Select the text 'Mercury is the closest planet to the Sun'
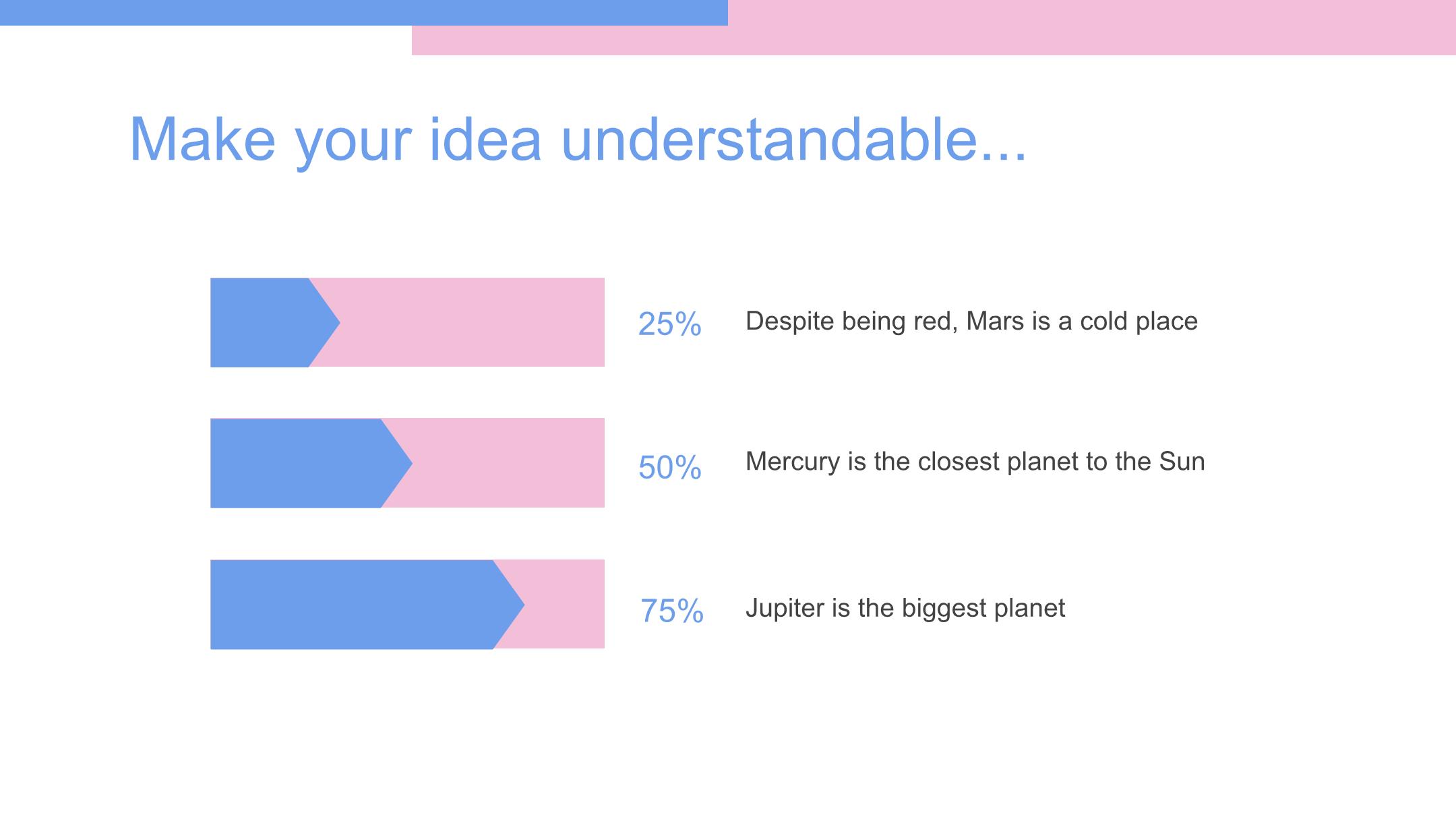1456x819 pixels. [975, 462]
